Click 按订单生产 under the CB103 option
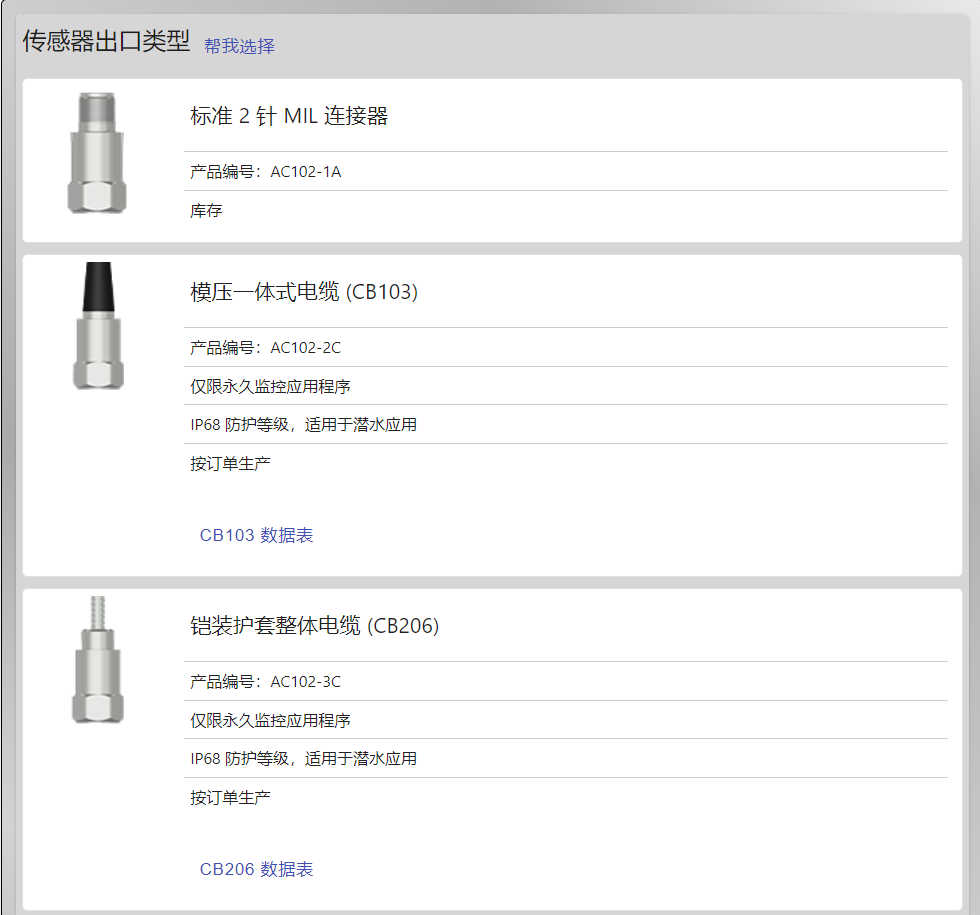 pos(230,464)
